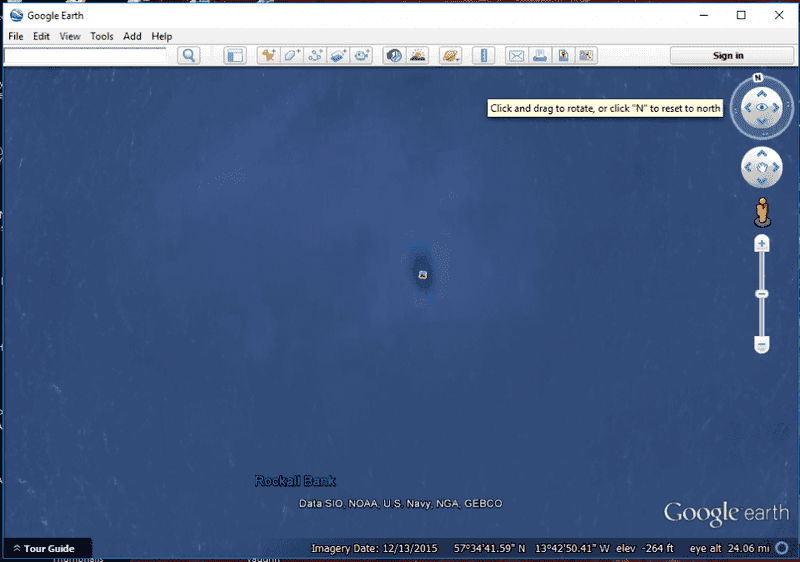
Task: Open the View menu
Action: coord(70,36)
